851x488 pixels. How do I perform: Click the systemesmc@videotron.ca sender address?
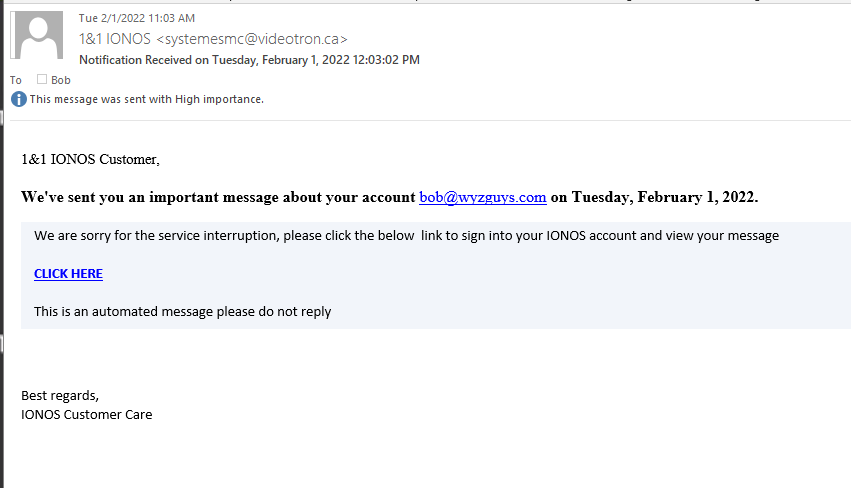tap(252, 39)
